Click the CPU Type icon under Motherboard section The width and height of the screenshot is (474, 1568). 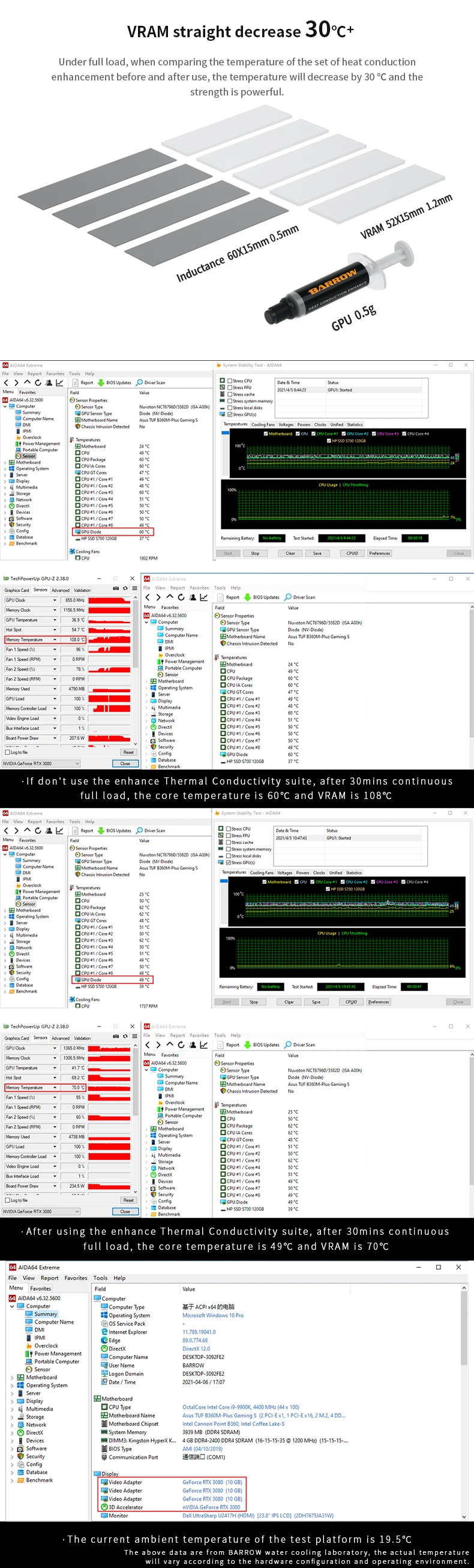click(104, 1407)
